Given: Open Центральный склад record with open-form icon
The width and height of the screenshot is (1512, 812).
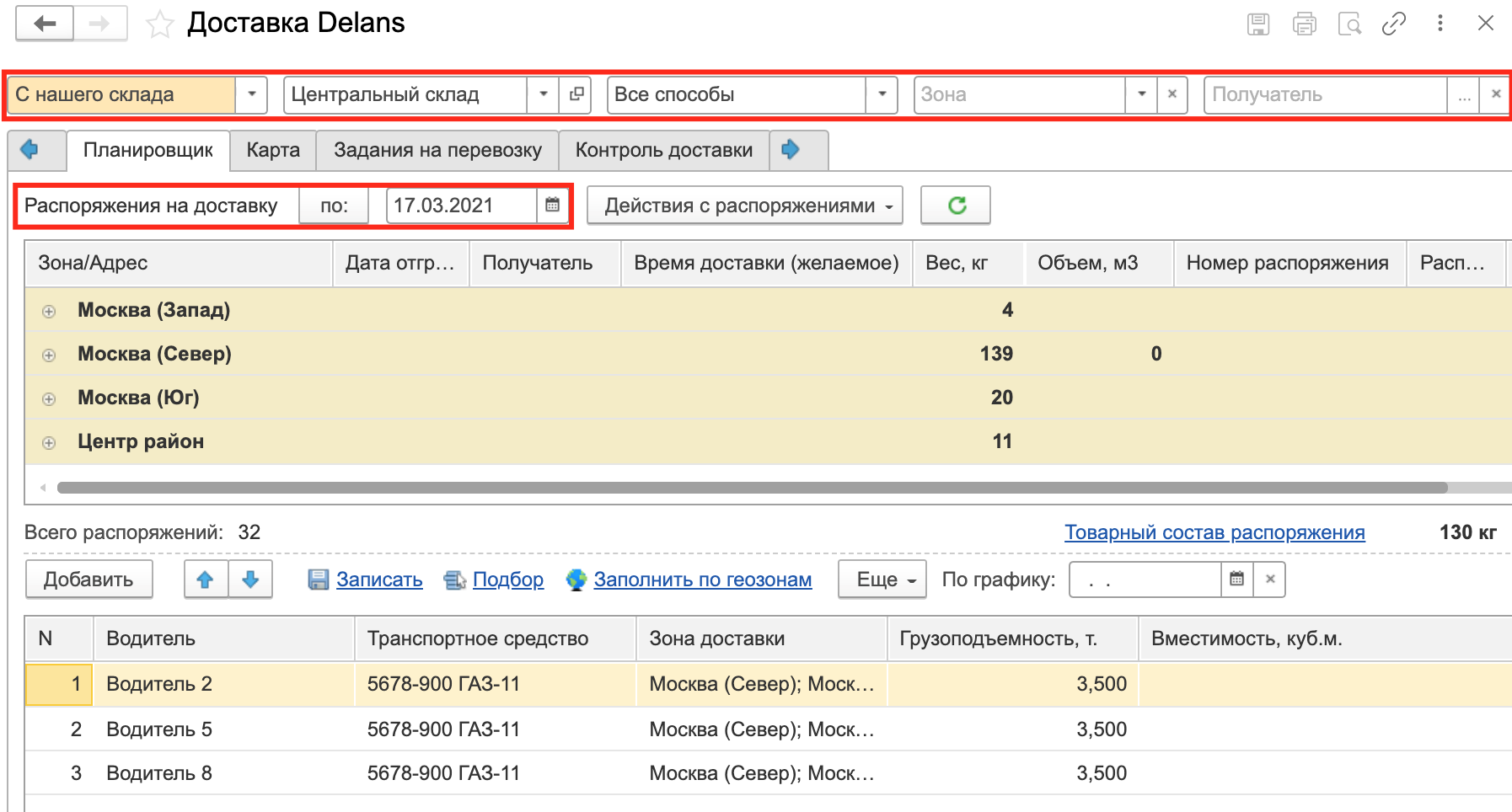Looking at the screenshot, I should 576,94.
